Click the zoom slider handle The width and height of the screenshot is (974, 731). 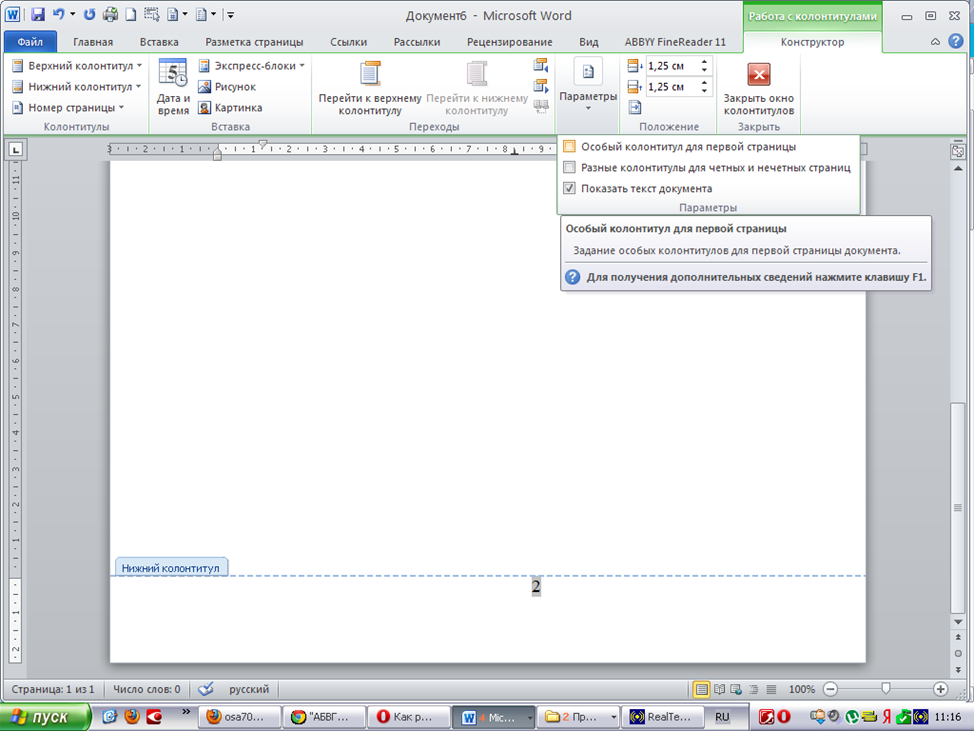pyautogui.click(x=886, y=689)
